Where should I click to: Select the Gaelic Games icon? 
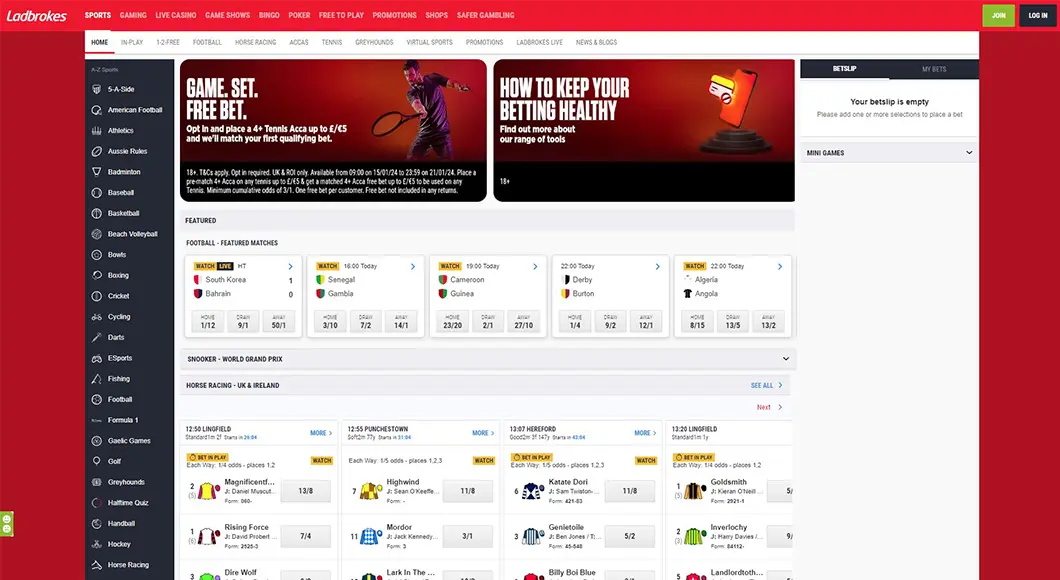click(97, 441)
